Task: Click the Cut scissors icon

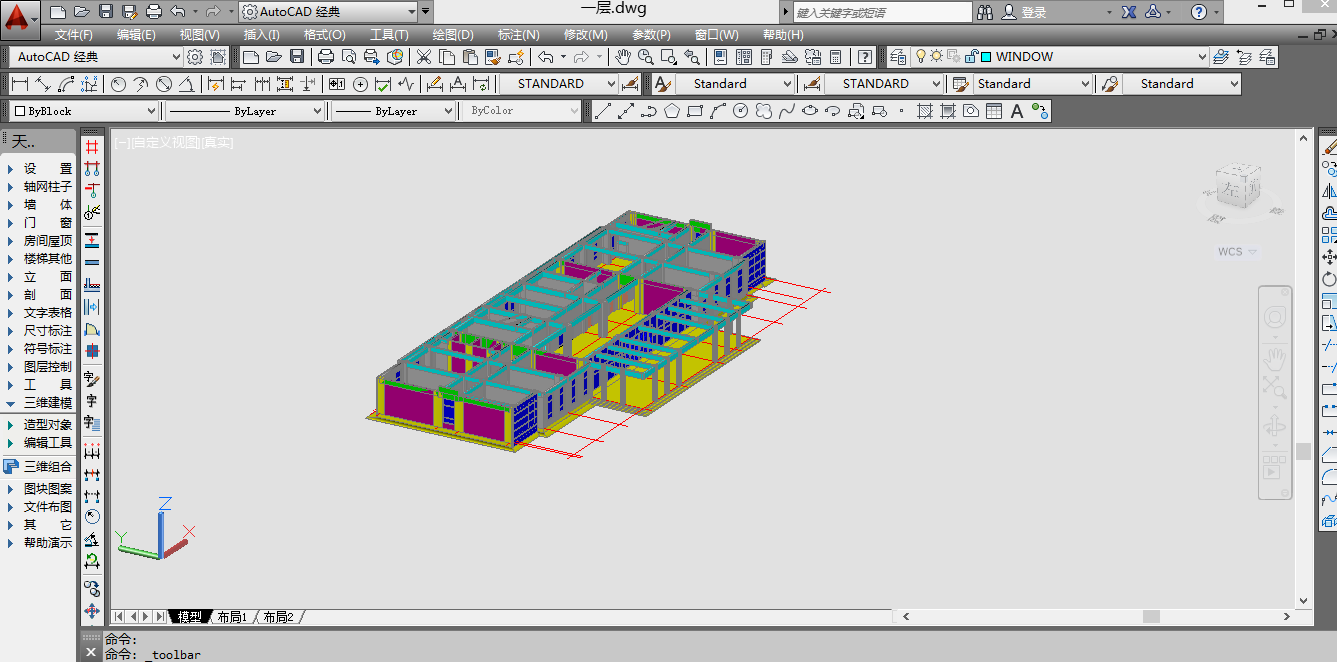Action: coord(424,57)
